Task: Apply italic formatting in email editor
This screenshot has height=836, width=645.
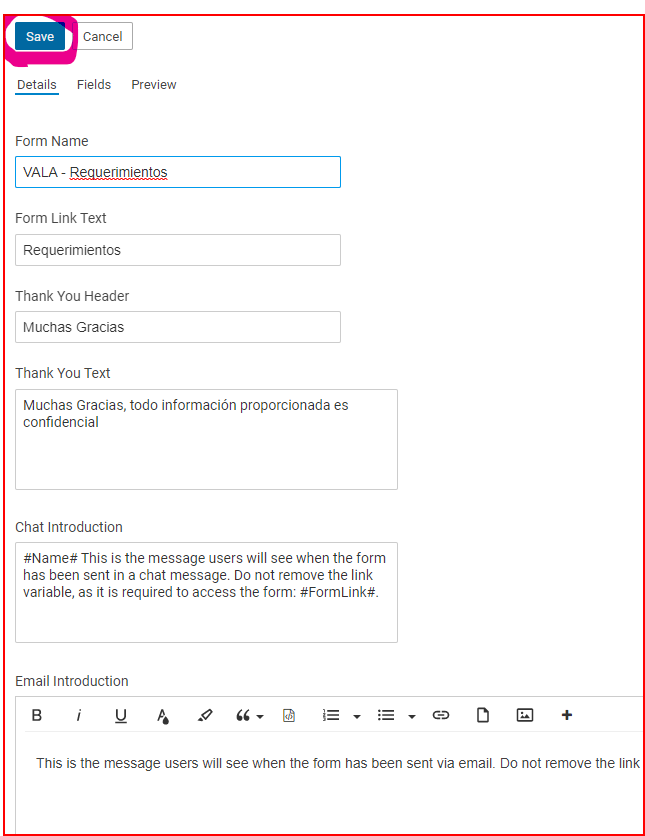Action: tap(79, 715)
